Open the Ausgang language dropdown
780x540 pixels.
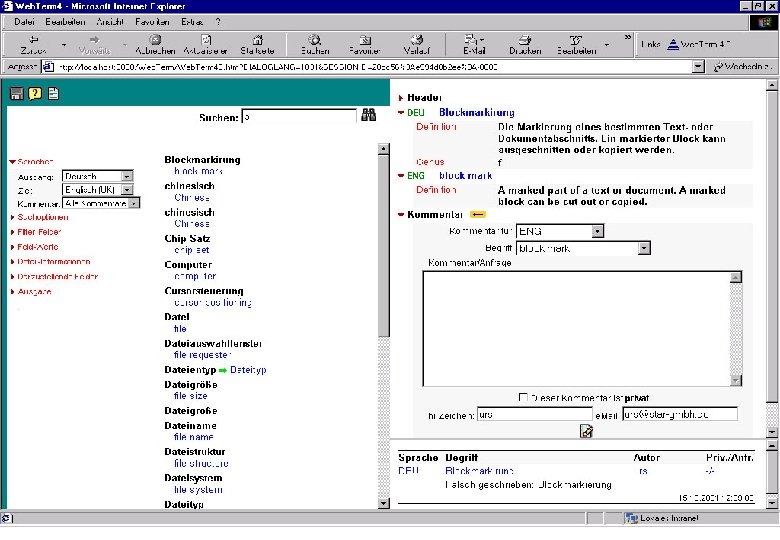[127, 176]
